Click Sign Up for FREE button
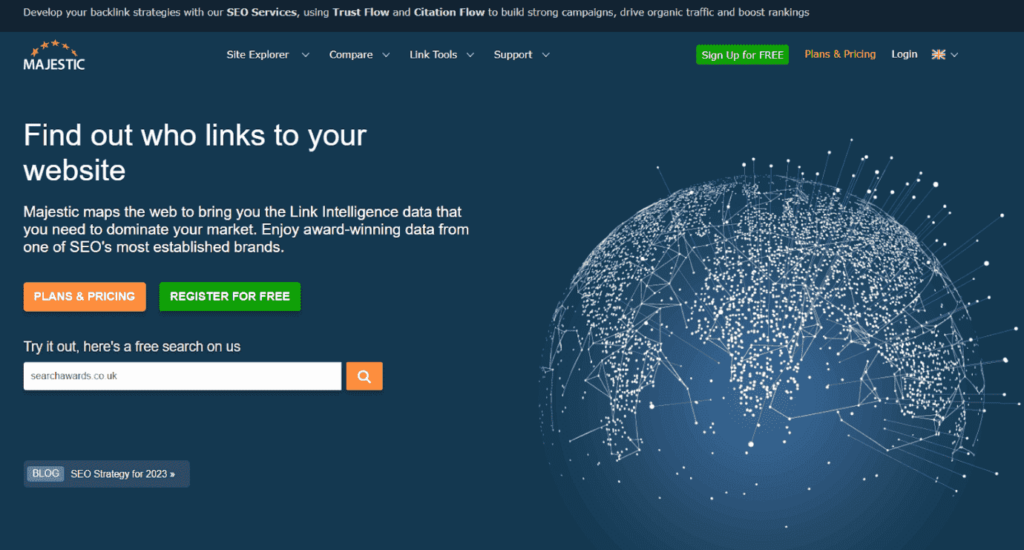The width and height of the screenshot is (1024, 550). pyautogui.click(x=743, y=55)
